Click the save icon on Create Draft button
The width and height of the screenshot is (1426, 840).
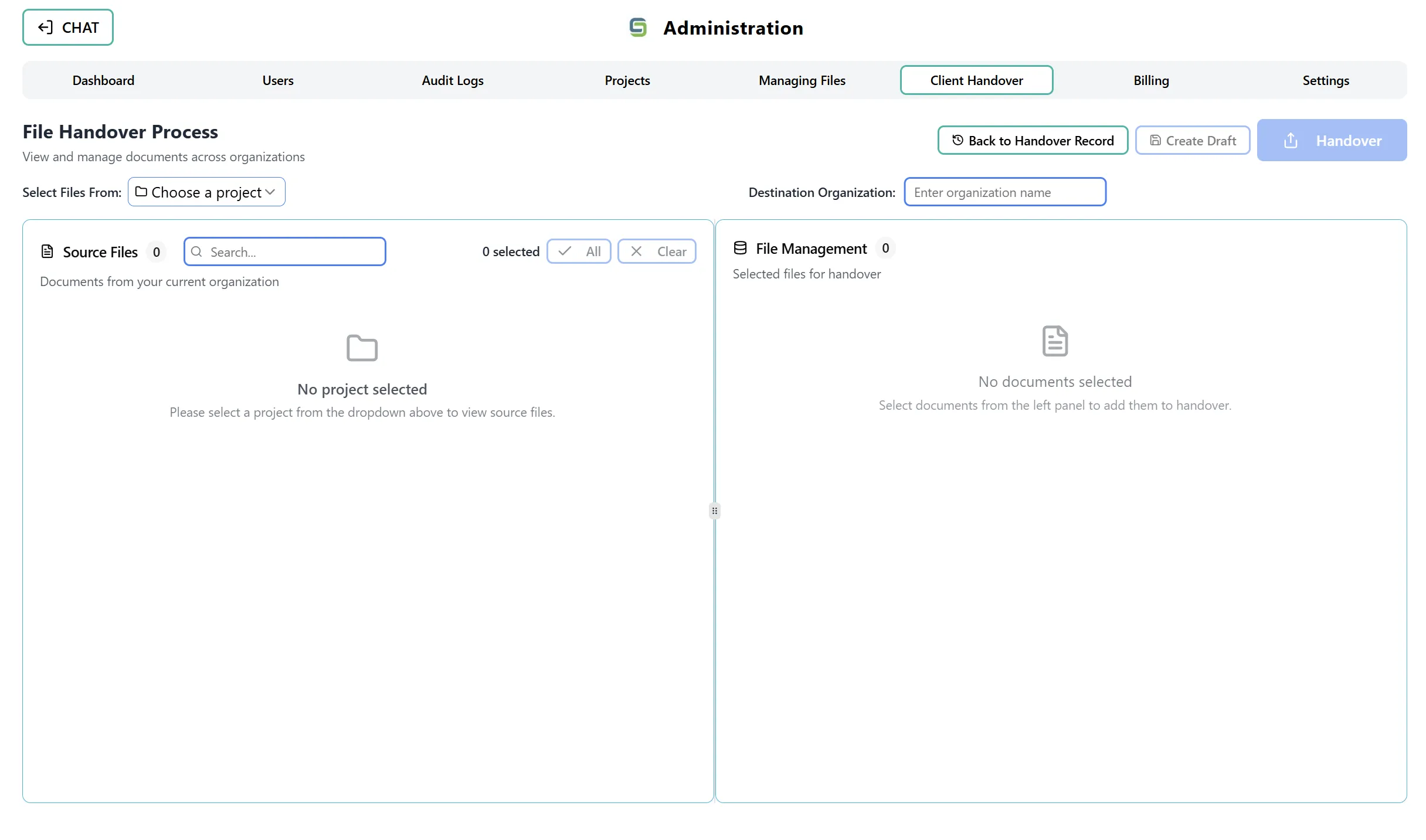click(x=1155, y=140)
